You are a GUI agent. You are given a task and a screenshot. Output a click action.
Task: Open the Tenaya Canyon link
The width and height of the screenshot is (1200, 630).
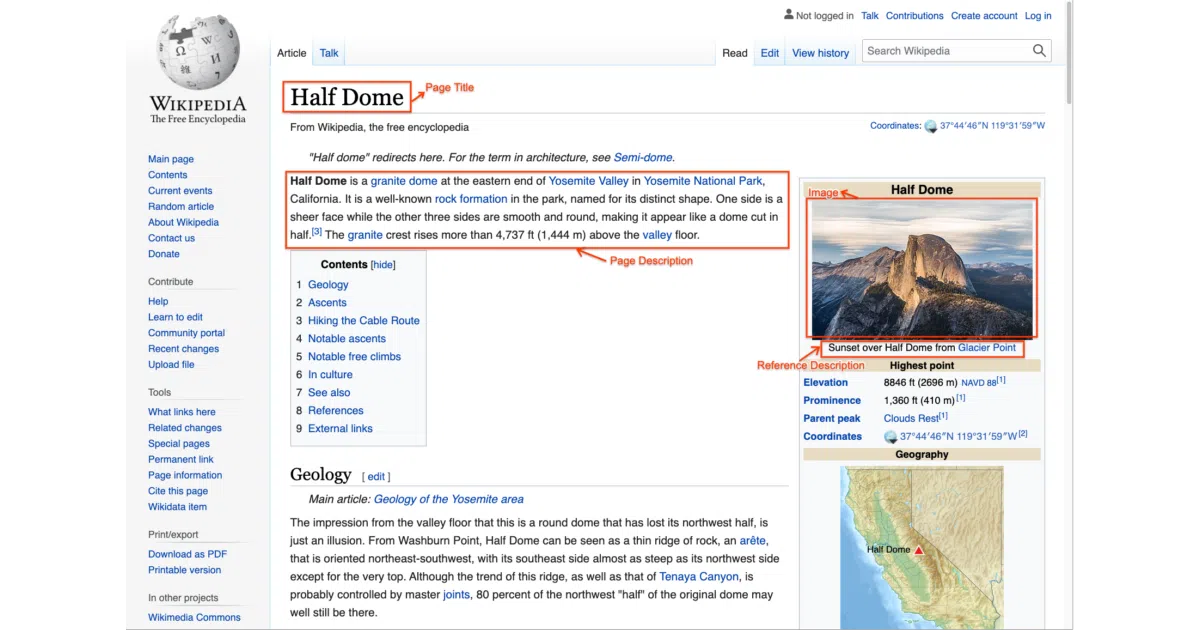700,577
